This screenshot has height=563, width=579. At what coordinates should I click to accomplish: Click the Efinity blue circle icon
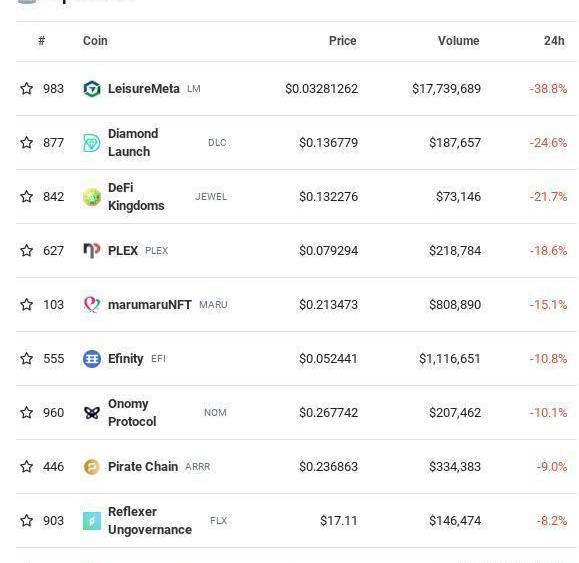tap(92, 359)
